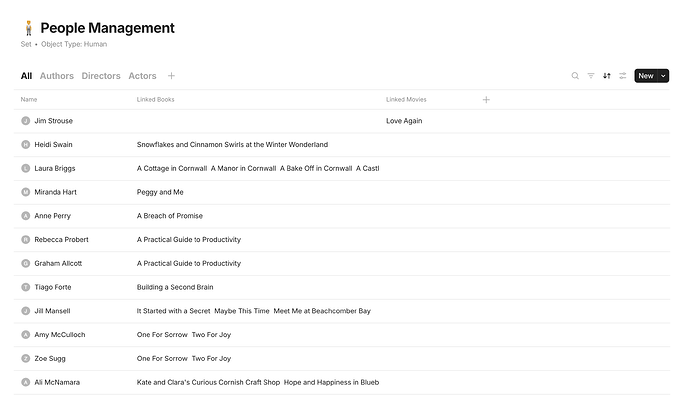The image size is (690, 396).
Task: Switch to the Directors view tab
Action: click(x=101, y=76)
